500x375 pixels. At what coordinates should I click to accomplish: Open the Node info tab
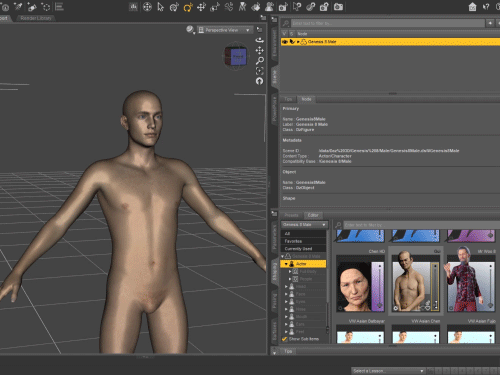click(306, 99)
